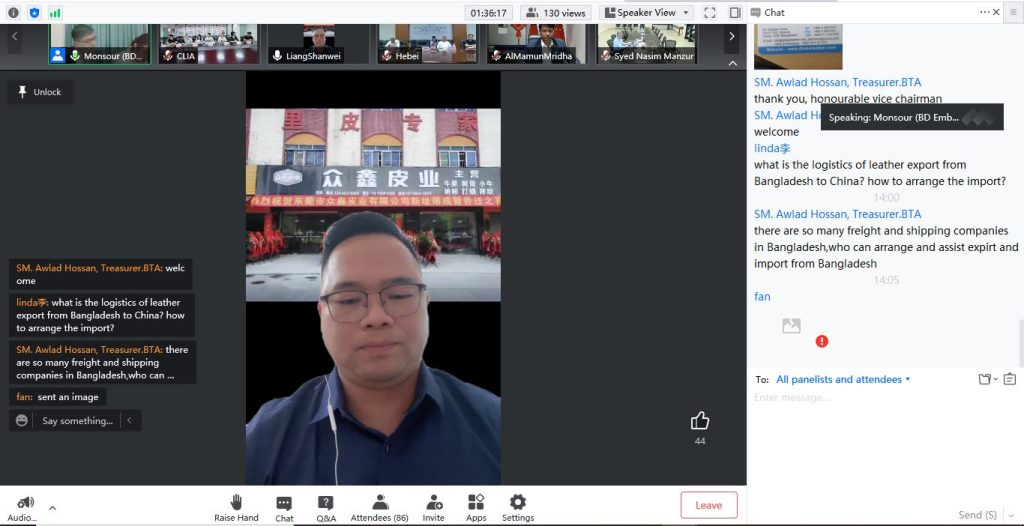
Task: Open the Chat panel more options
Action: point(986,12)
